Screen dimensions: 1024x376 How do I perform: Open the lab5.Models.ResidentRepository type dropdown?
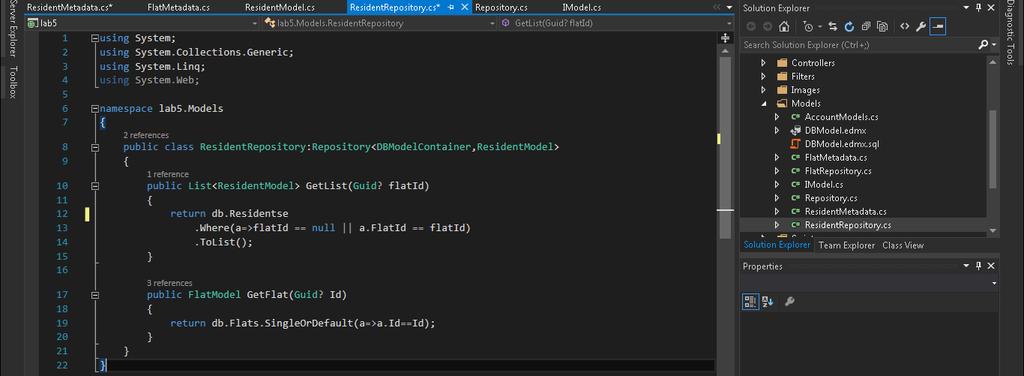tap(493, 23)
